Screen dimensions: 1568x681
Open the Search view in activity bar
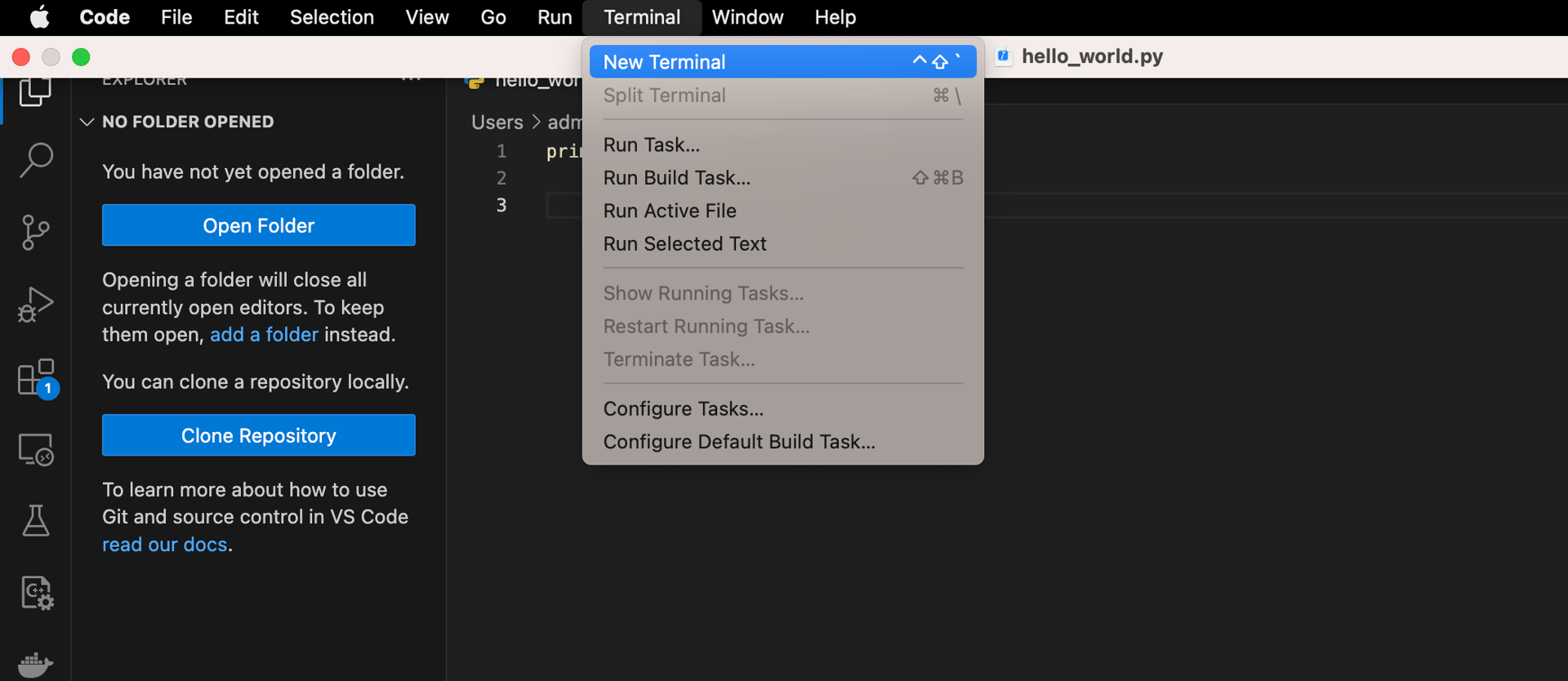36,160
